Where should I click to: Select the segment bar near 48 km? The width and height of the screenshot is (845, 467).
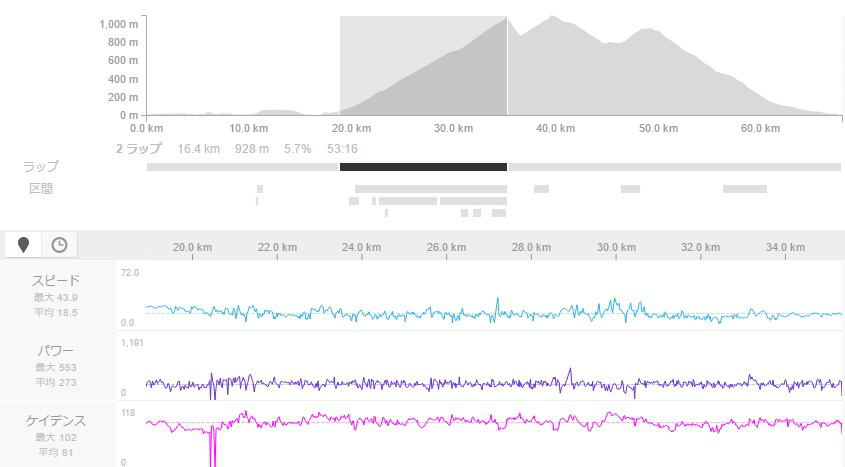631,189
